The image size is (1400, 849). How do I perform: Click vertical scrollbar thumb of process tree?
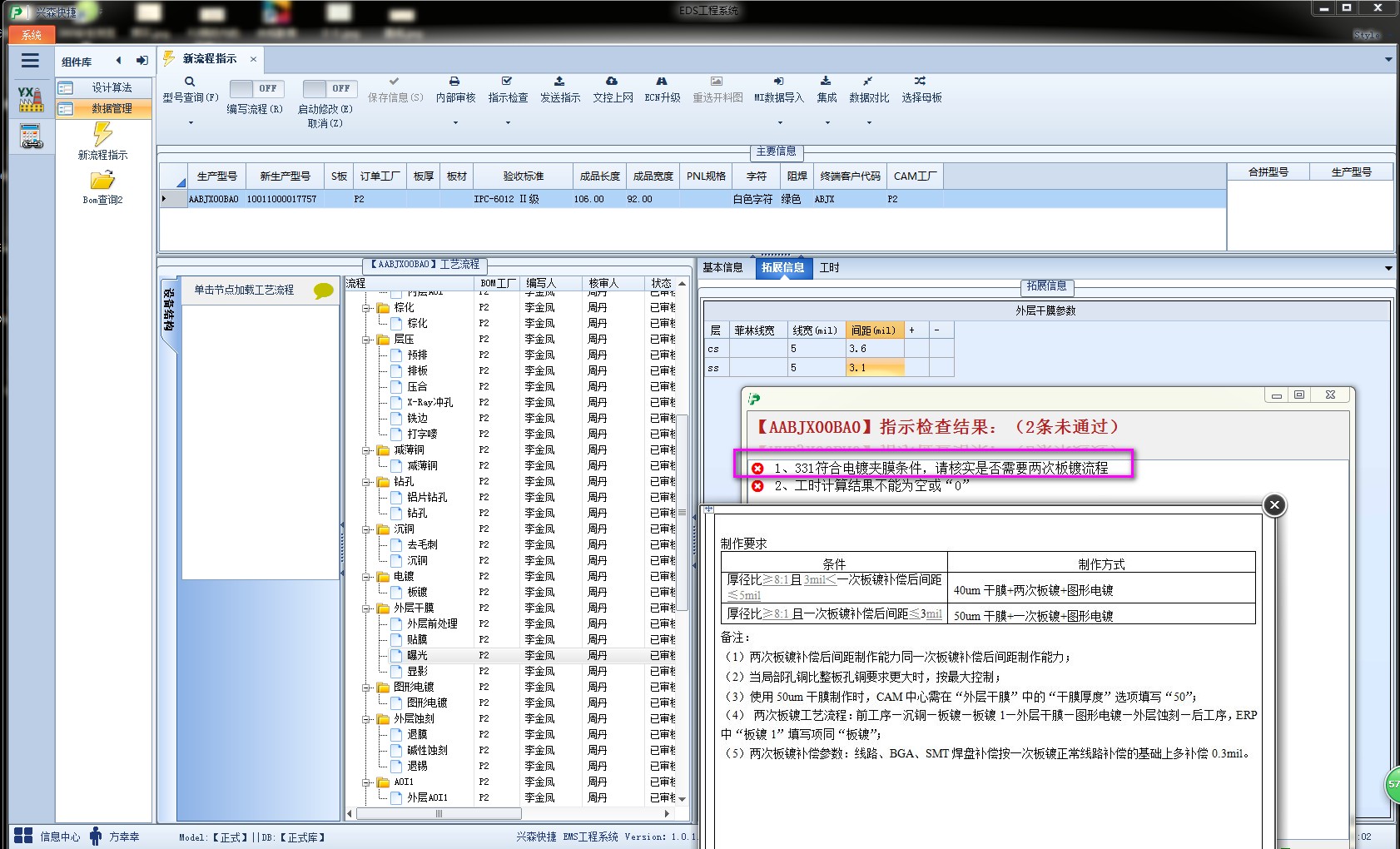(x=682, y=512)
